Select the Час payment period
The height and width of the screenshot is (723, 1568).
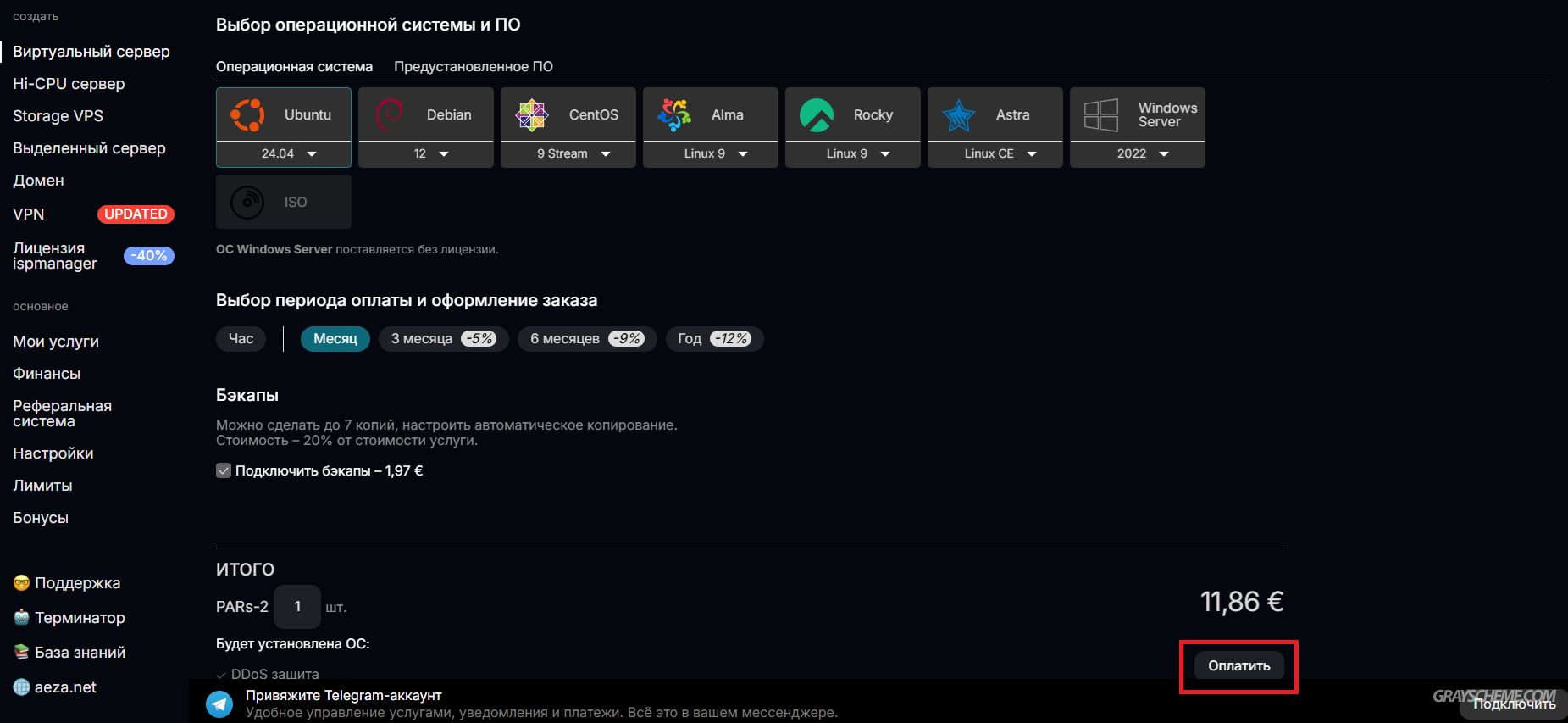pyautogui.click(x=241, y=339)
